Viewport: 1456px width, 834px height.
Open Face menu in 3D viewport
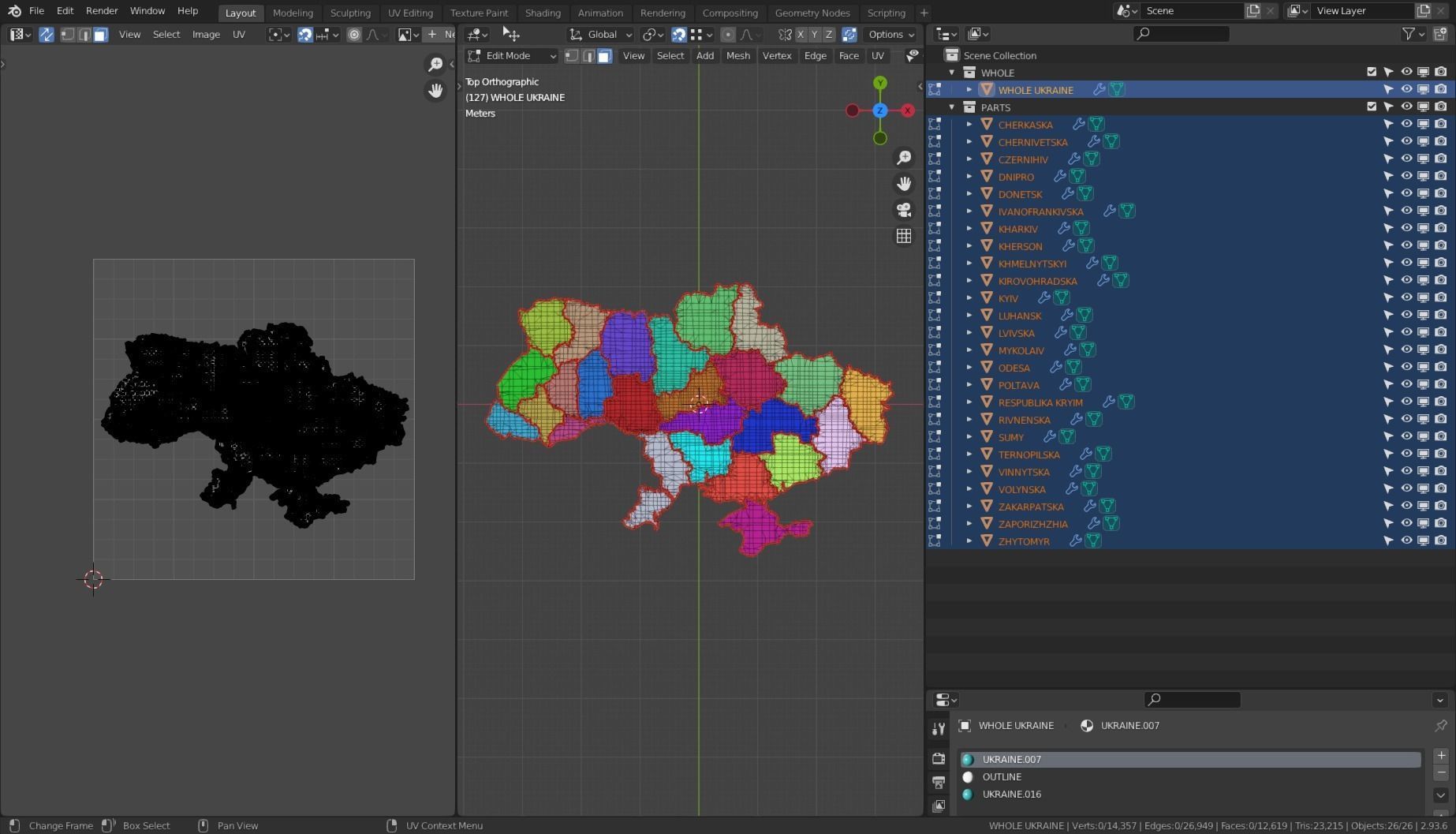point(849,56)
